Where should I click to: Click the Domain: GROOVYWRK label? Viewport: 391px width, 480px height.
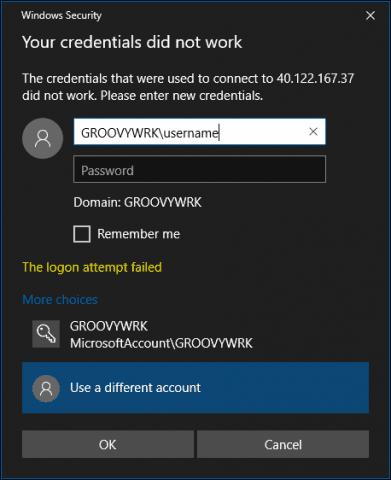pyautogui.click(x=137, y=202)
